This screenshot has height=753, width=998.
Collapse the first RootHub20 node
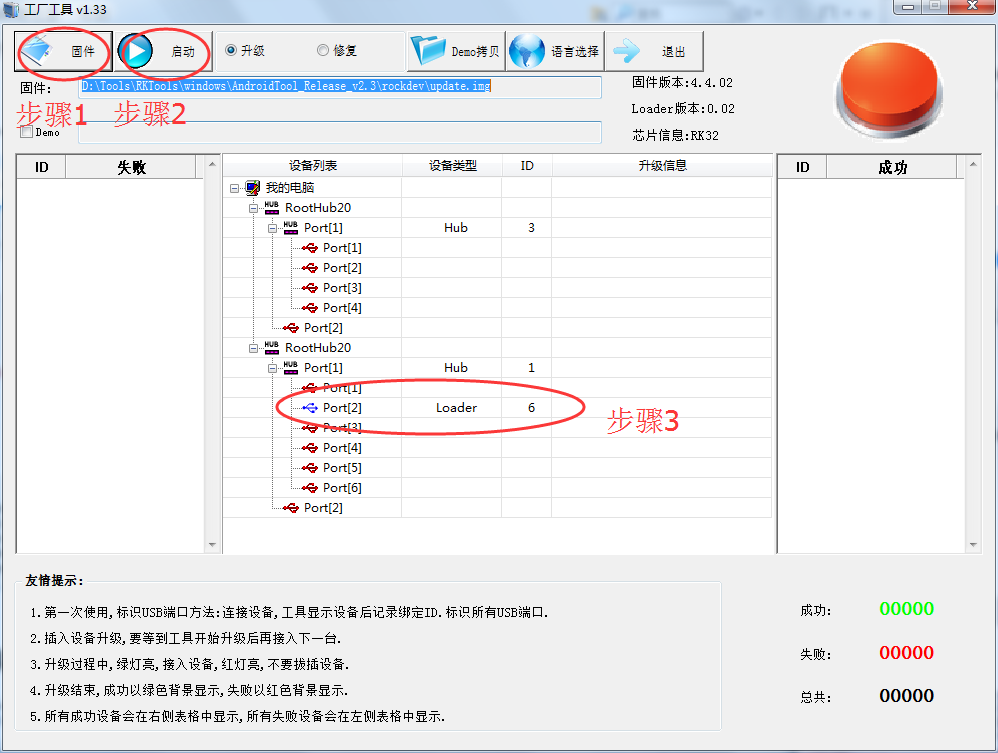(254, 208)
